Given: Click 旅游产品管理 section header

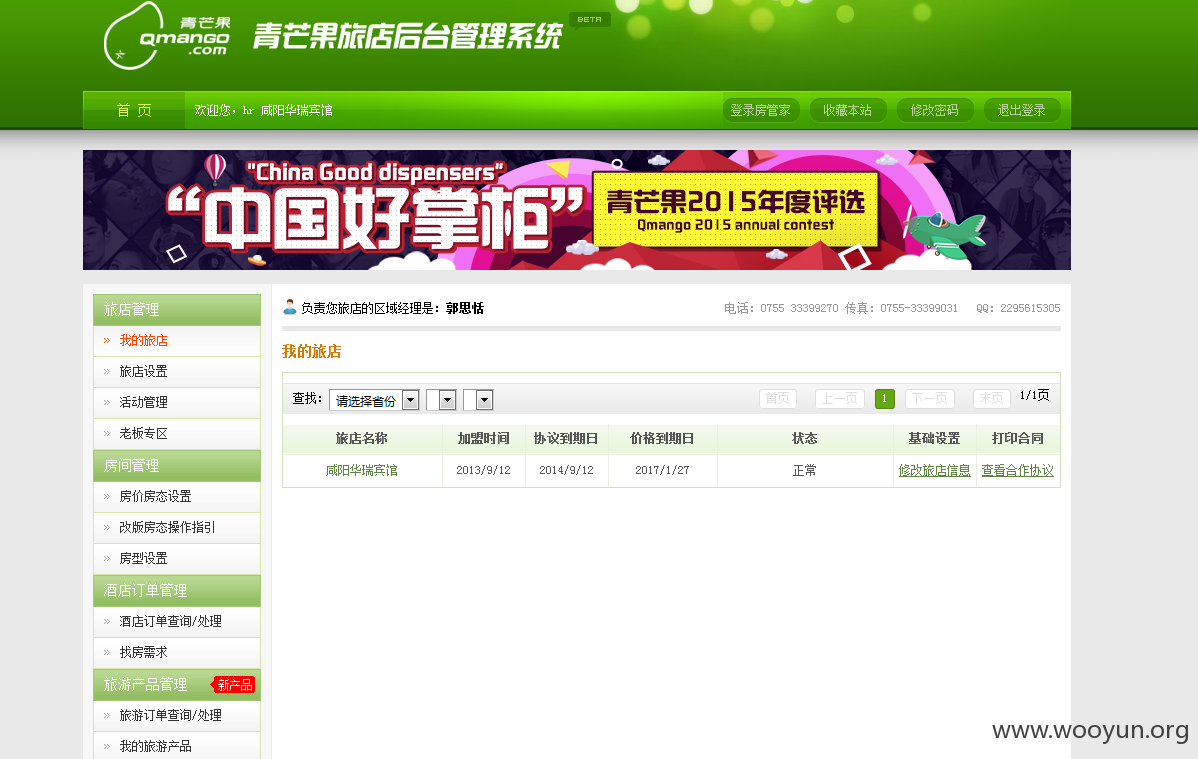Looking at the screenshot, I should pos(176,684).
